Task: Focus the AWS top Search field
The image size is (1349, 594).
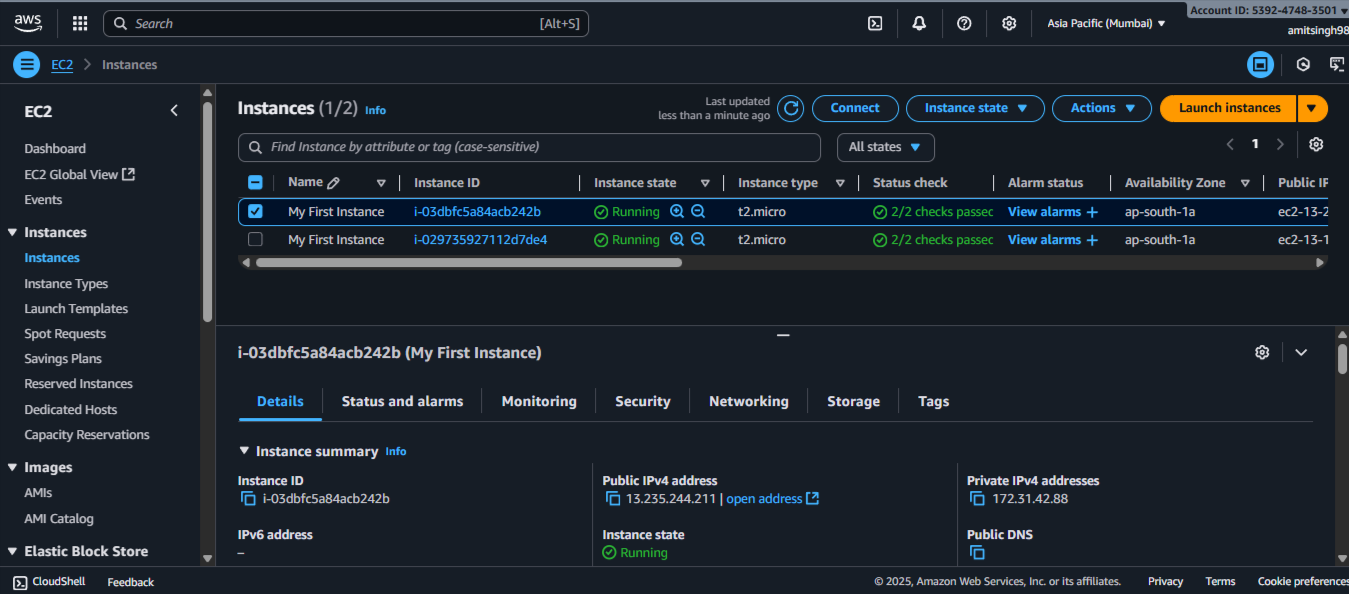Action: point(346,23)
